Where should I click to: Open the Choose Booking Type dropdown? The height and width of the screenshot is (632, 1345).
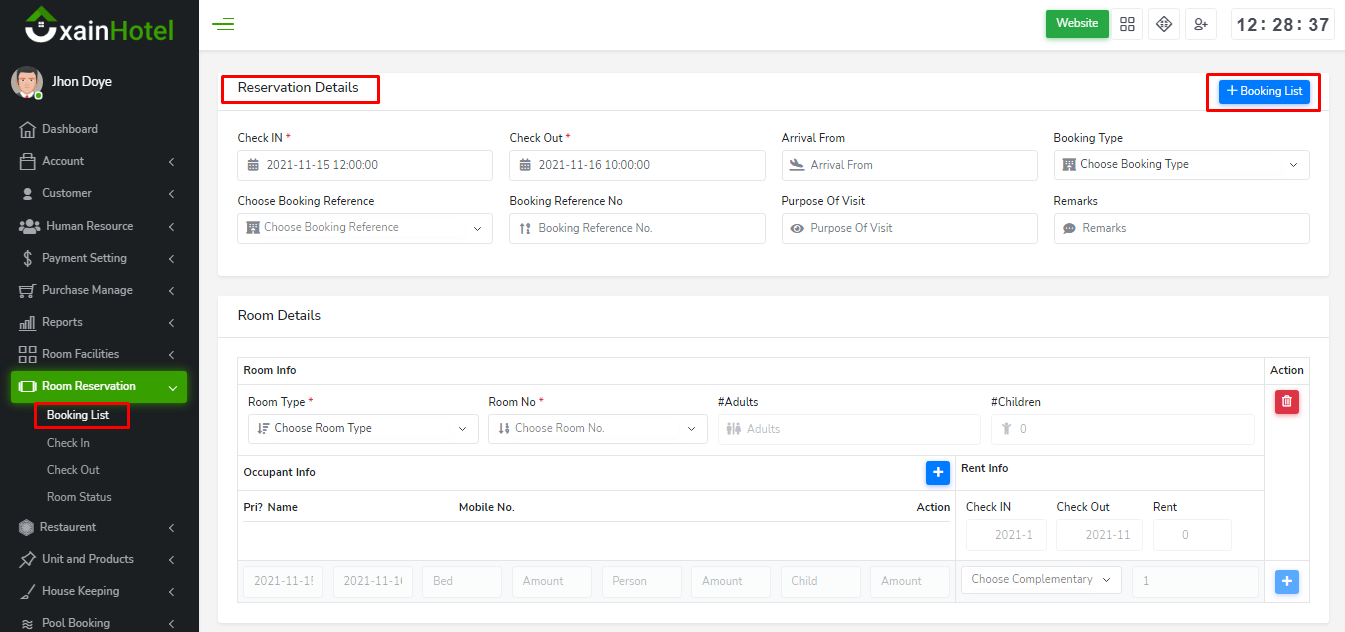[1181, 165]
